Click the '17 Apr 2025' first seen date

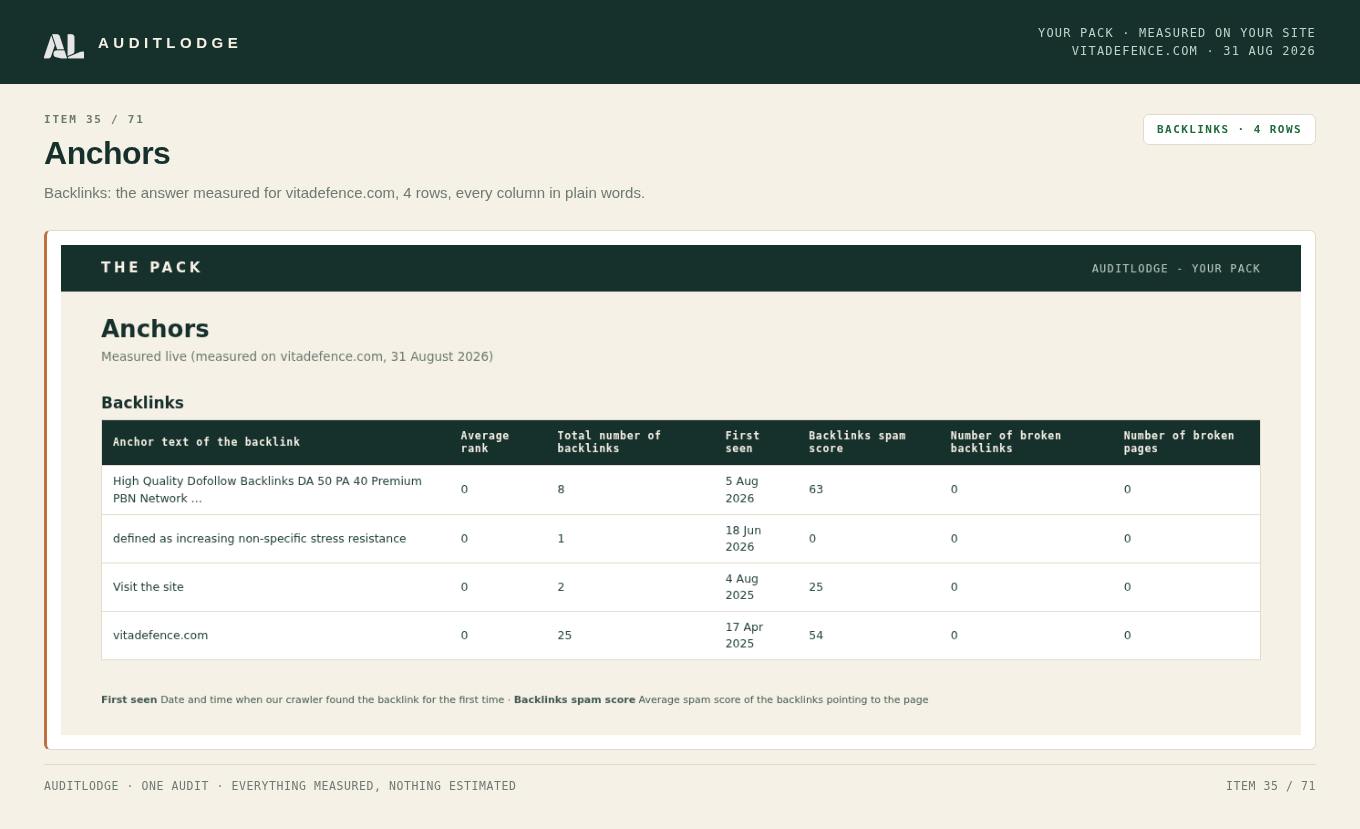click(x=744, y=636)
